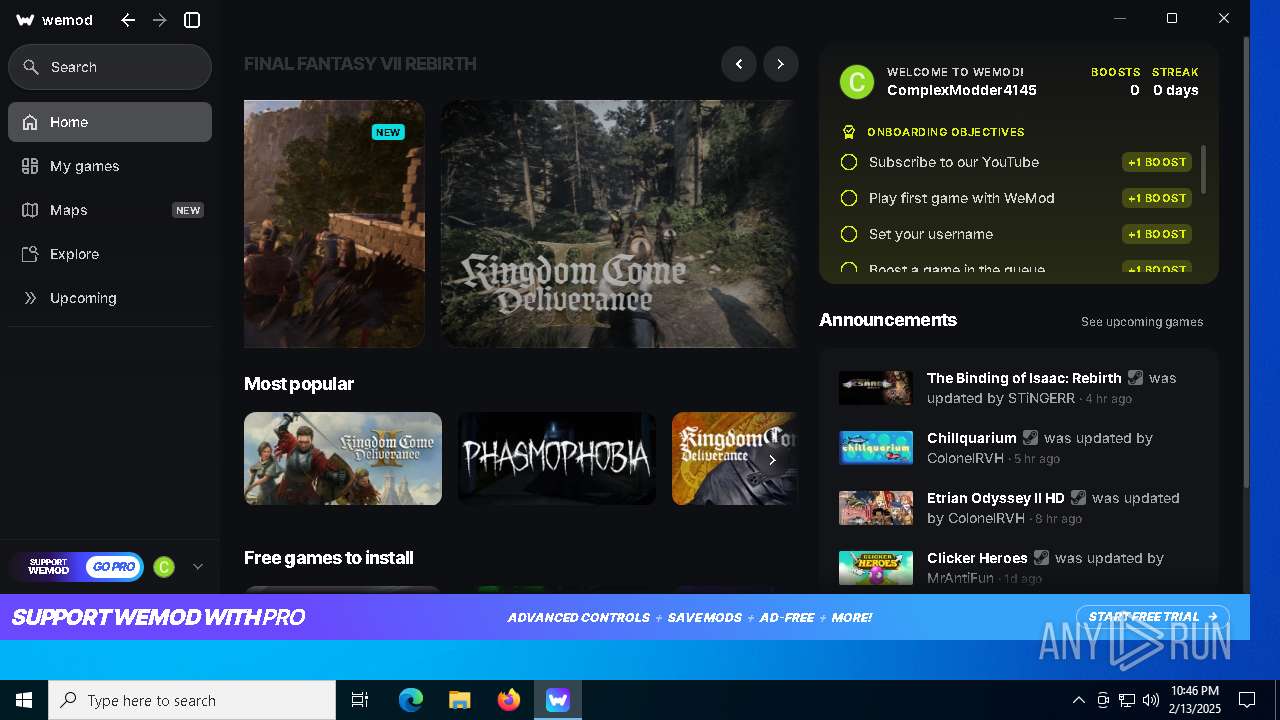Open The Binding of Isaac: Rebirth announcement
Screen dimensions: 1280x720
pos(1019,388)
